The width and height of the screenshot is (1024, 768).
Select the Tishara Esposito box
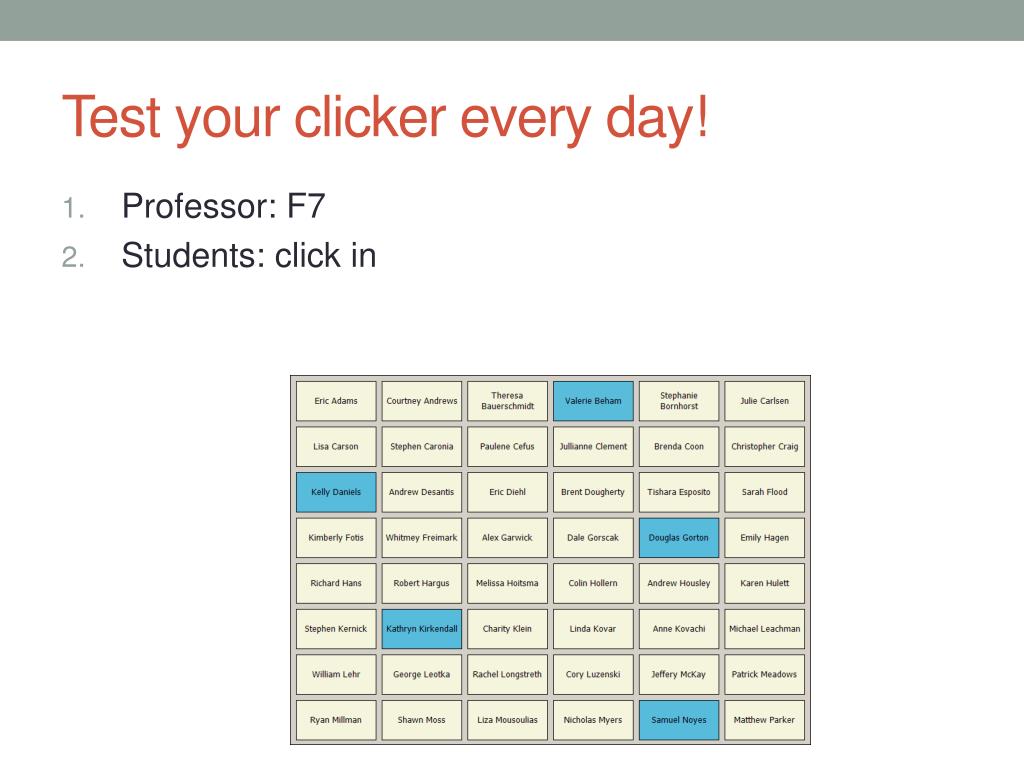pyautogui.click(x=679, y=492)
